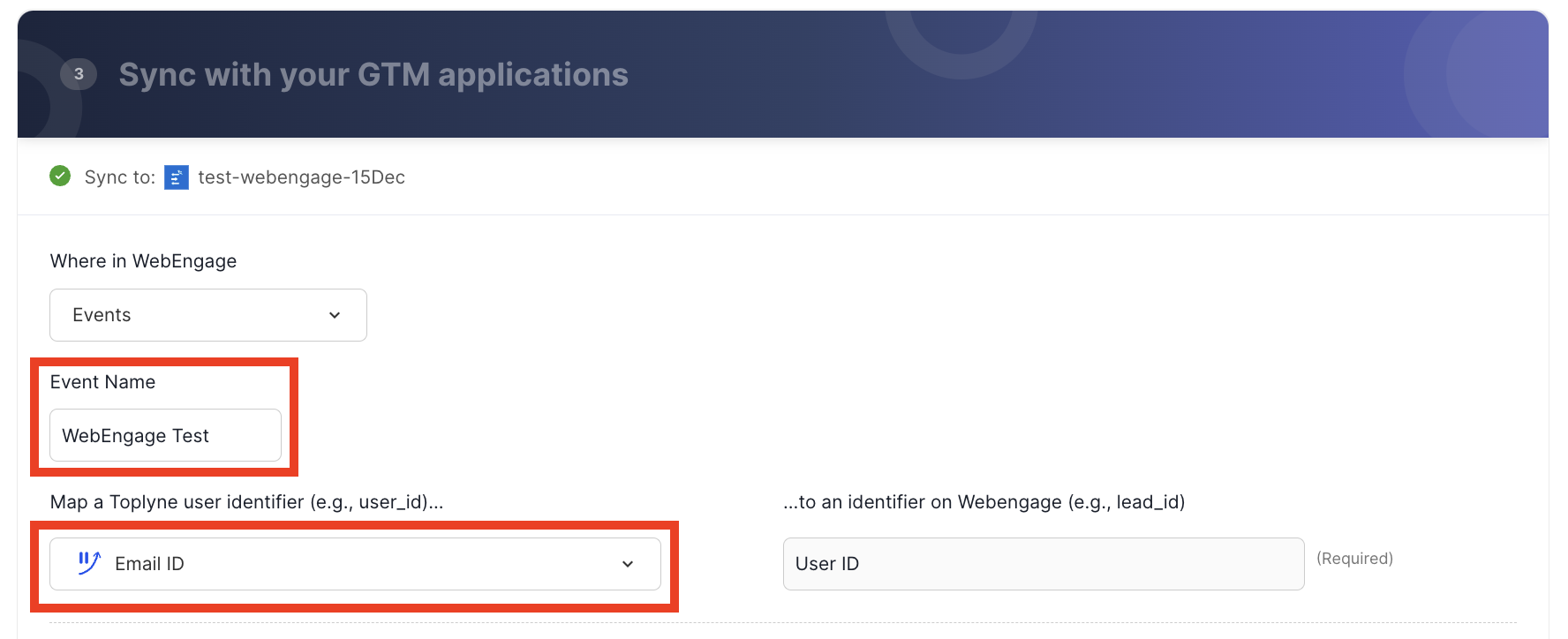This screenshot has height=639, width=1568.
Task: Expand the Email ID identifier dropdown
Action: pos(355,564)
